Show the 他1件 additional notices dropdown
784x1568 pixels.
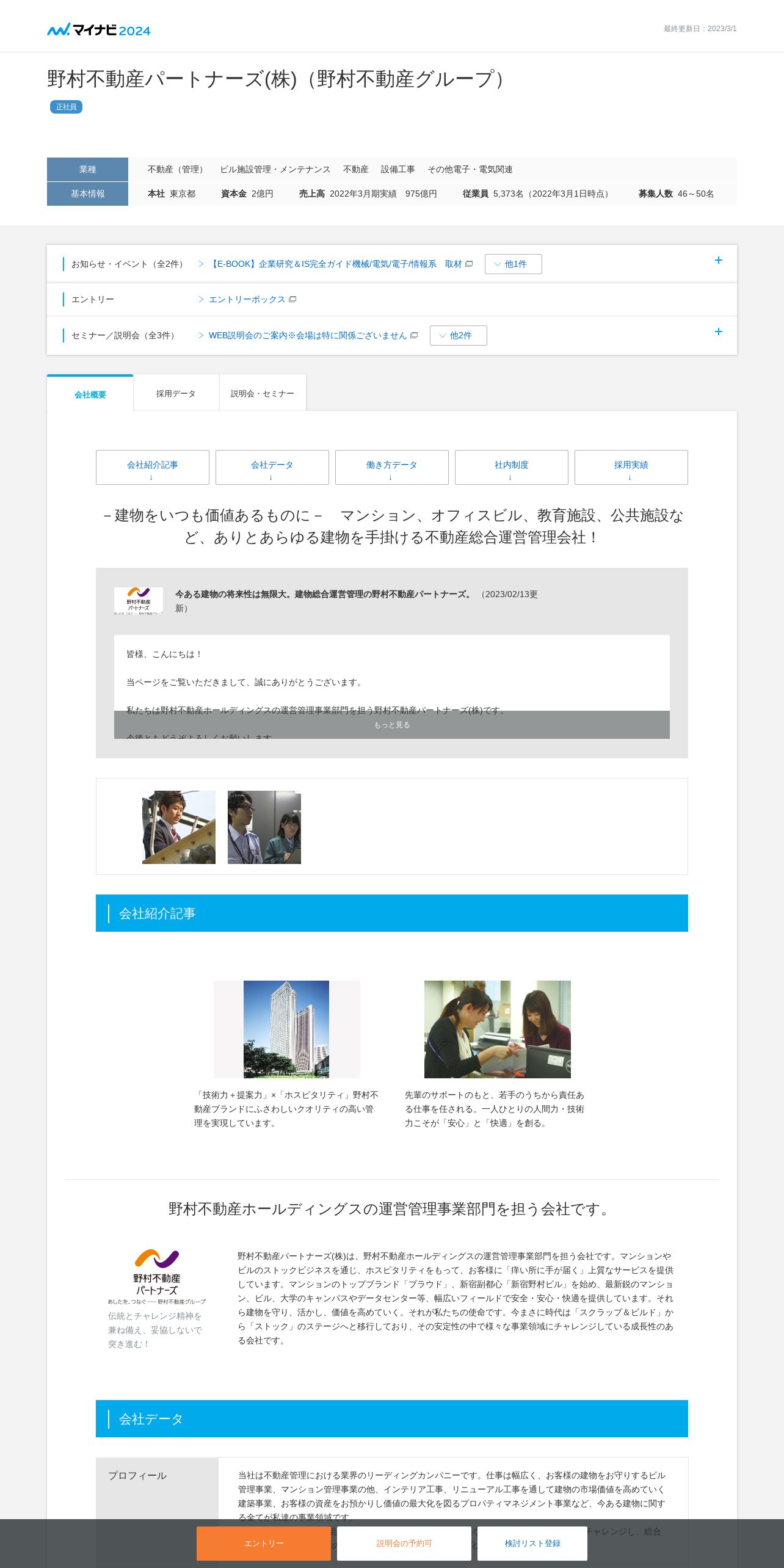pyautogui.click(x=513, y=264)
